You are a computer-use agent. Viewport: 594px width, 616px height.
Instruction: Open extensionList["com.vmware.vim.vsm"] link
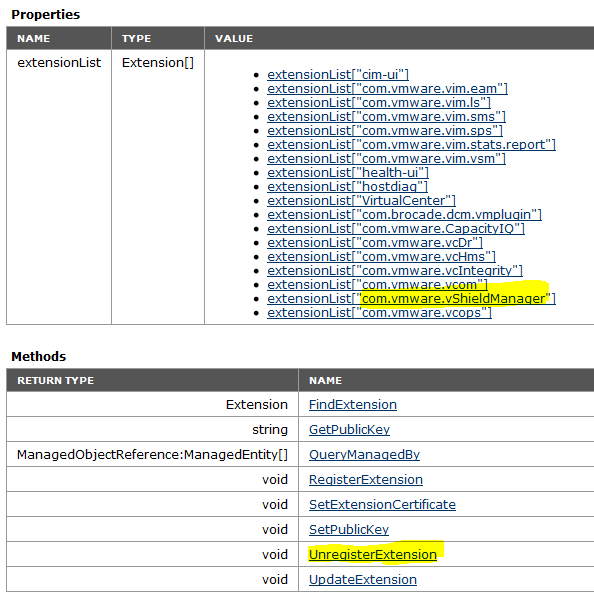[x=386, y=159]
